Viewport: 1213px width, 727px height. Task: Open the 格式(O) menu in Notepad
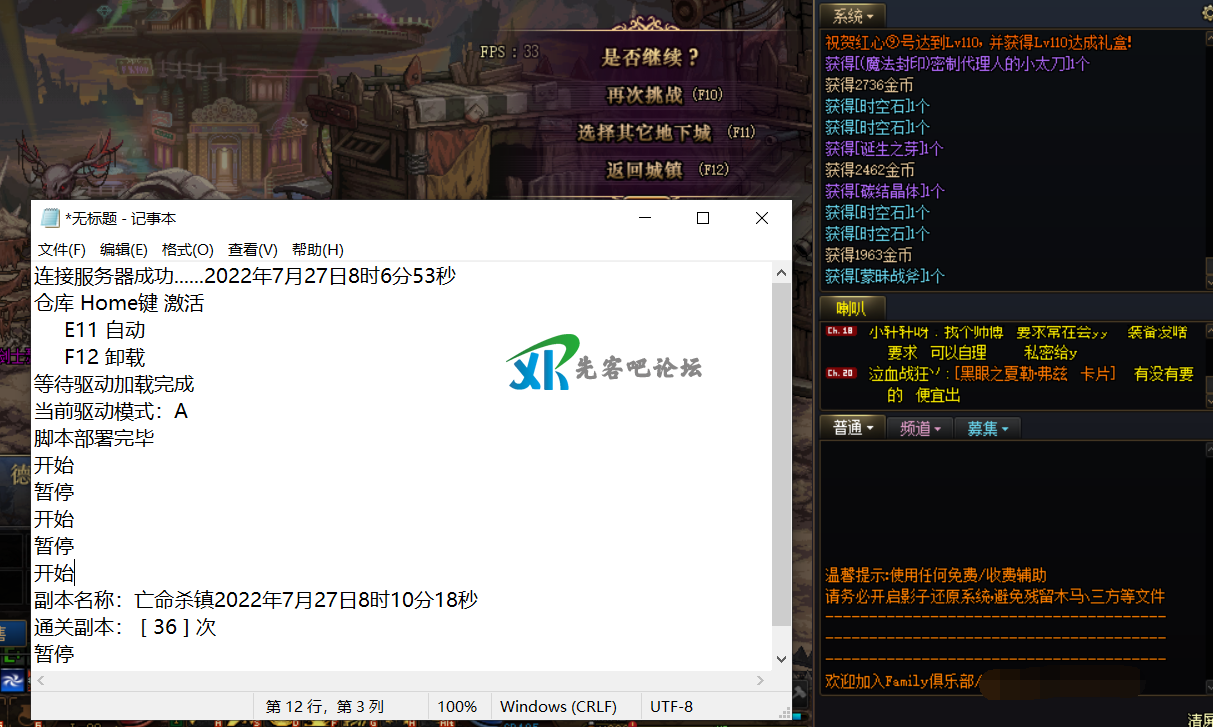(x=187, y=249)
